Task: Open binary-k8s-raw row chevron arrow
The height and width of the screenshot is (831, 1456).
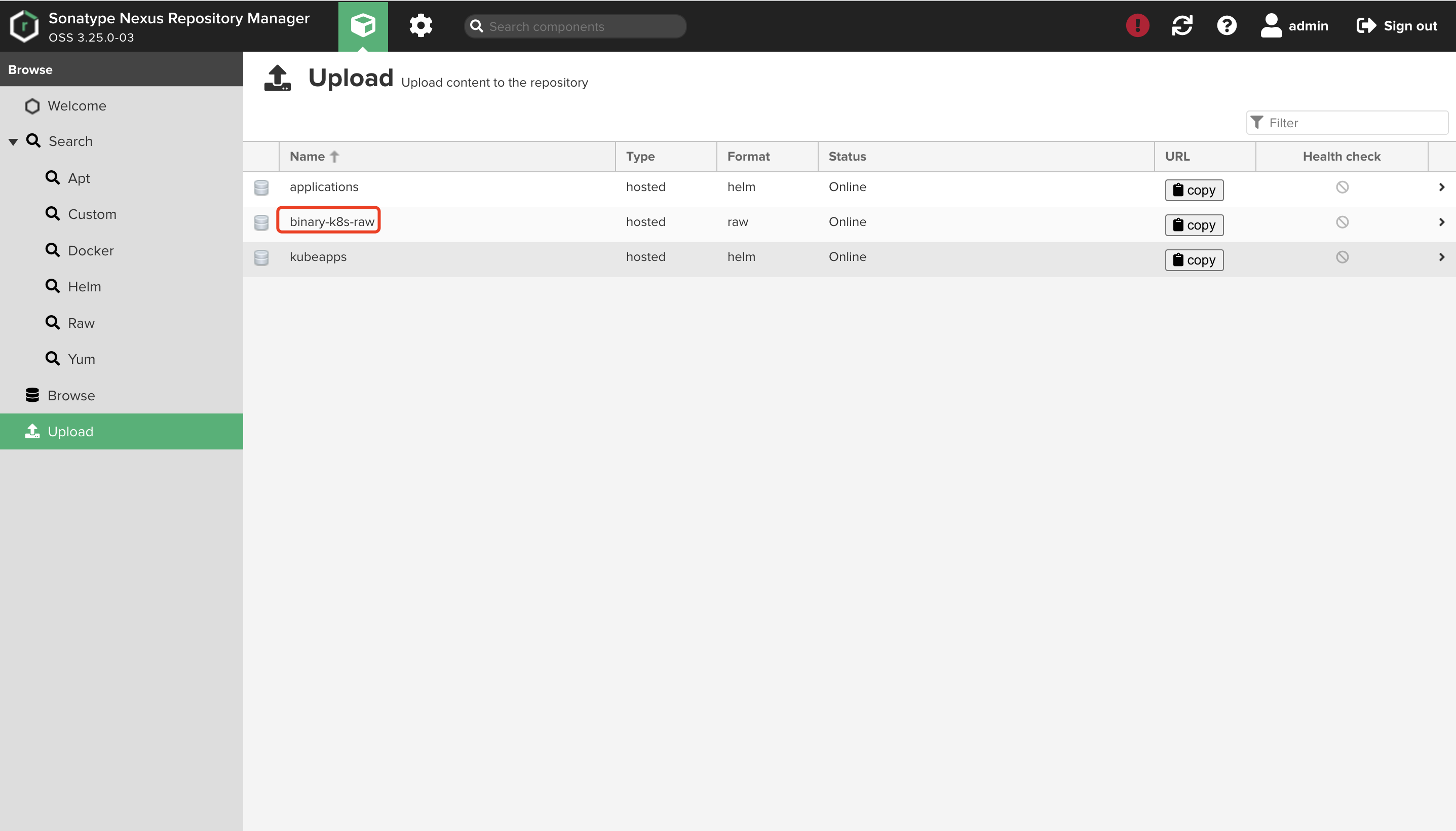Action: click(1442, 222)
